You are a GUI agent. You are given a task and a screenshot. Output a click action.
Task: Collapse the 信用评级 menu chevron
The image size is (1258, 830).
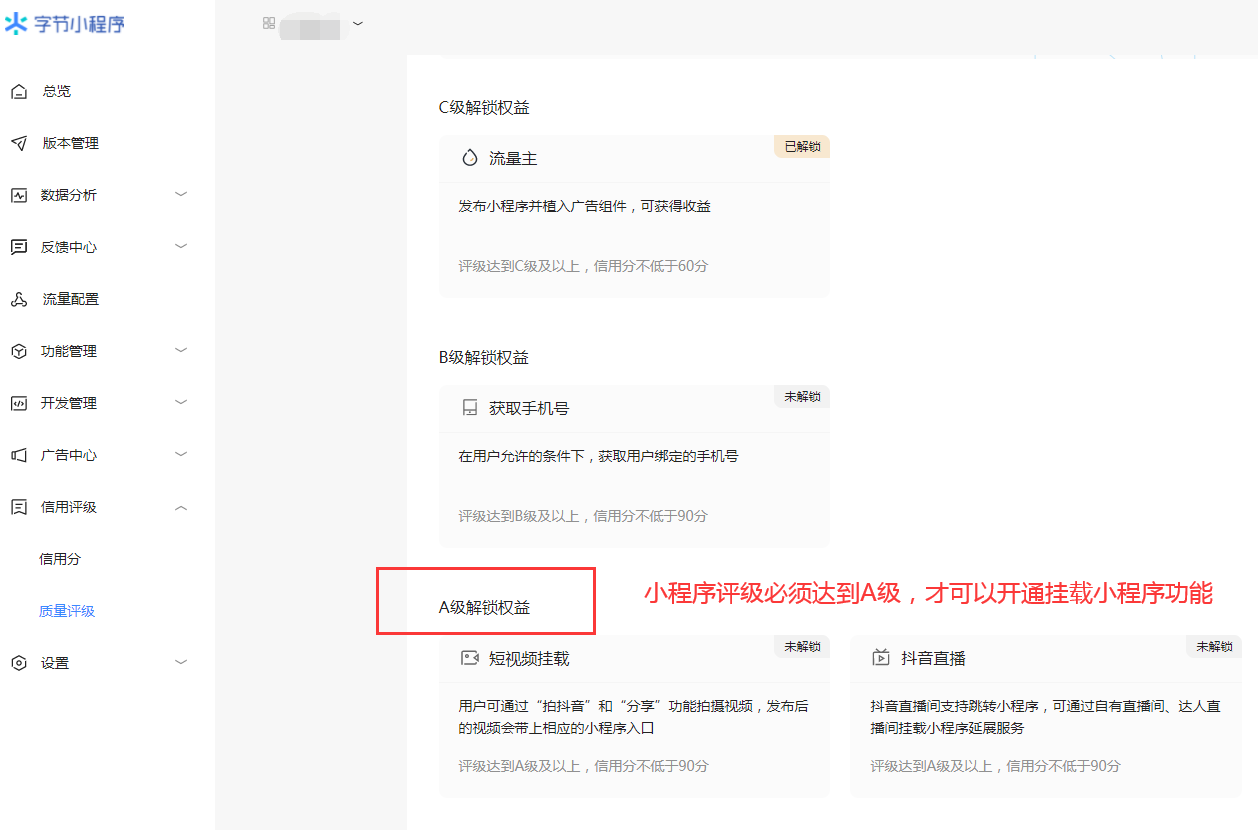tap(181, 507)
